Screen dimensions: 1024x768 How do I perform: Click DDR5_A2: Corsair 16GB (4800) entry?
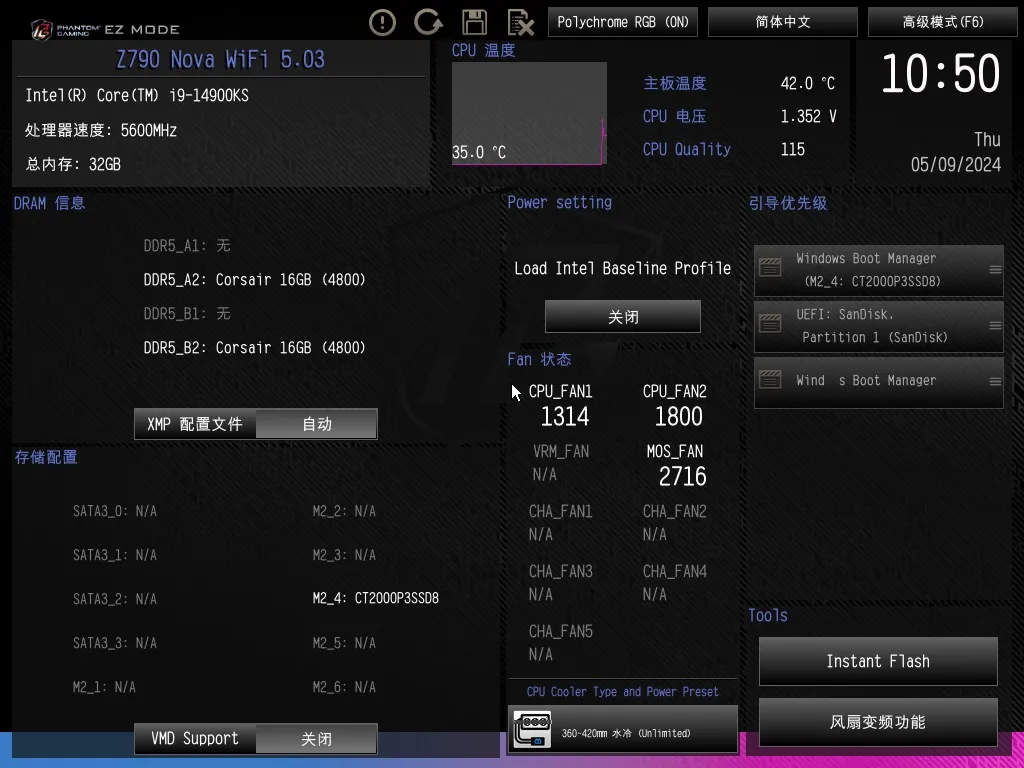click(255, 280)
